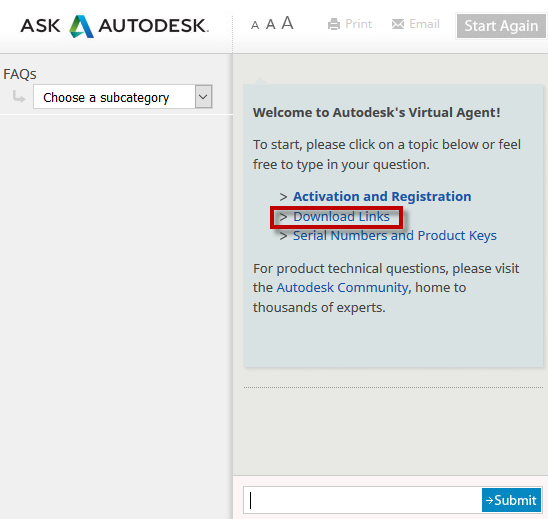The image size is (548, 519).
Task: Click the Print printer icon
Action: 334,24
